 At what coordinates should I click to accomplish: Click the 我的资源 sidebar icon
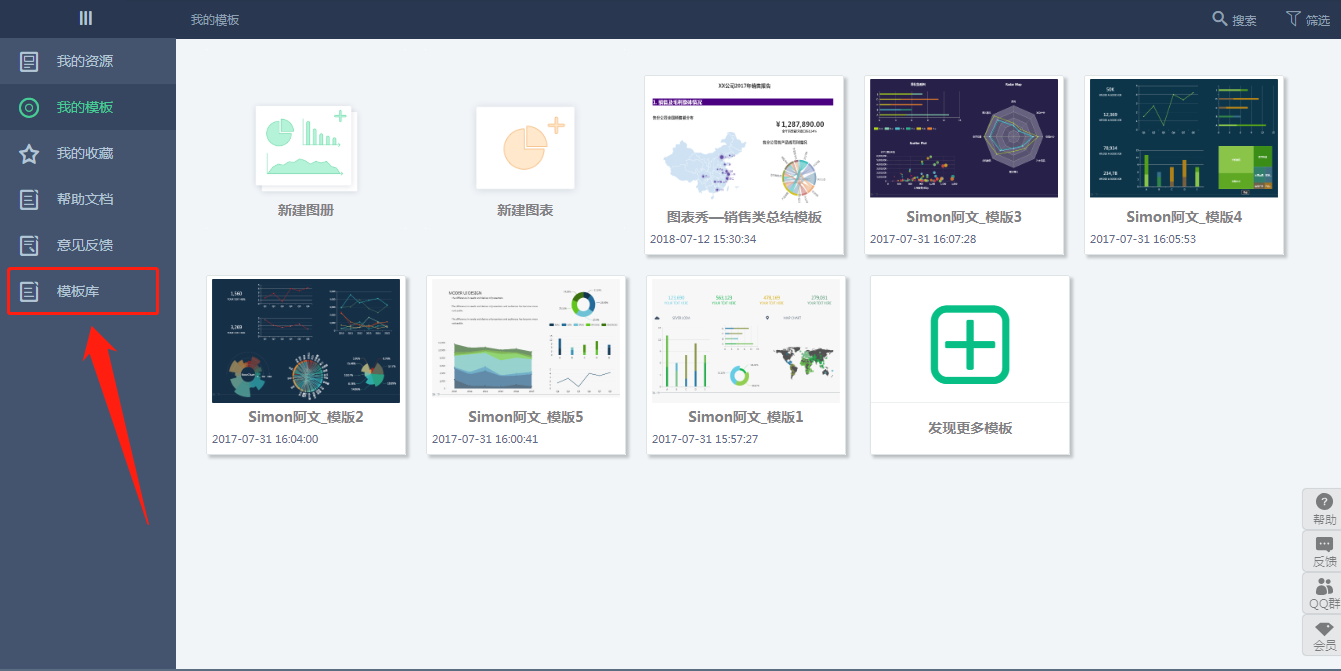coord(30,62)
